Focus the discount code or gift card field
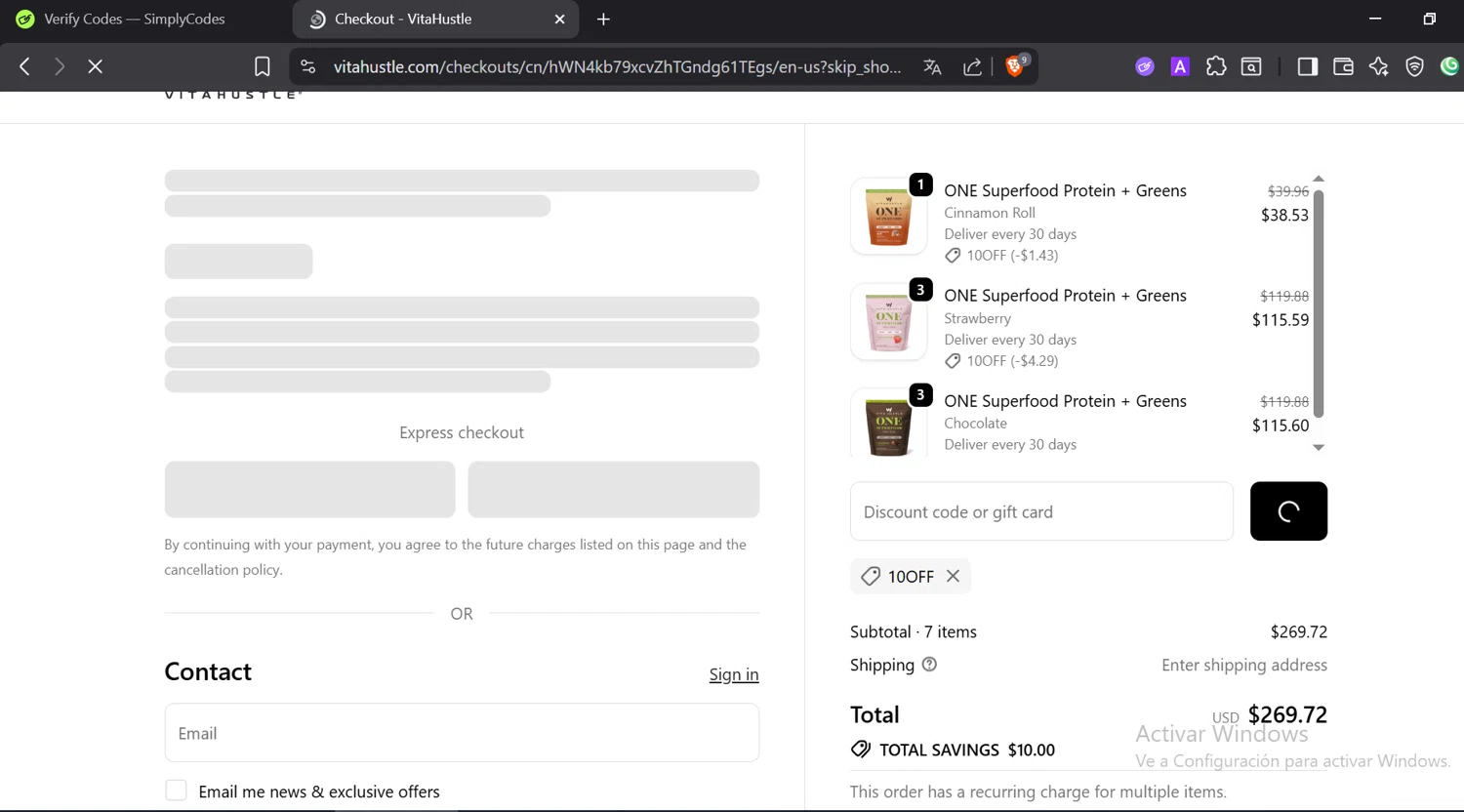 [1041, 511]
